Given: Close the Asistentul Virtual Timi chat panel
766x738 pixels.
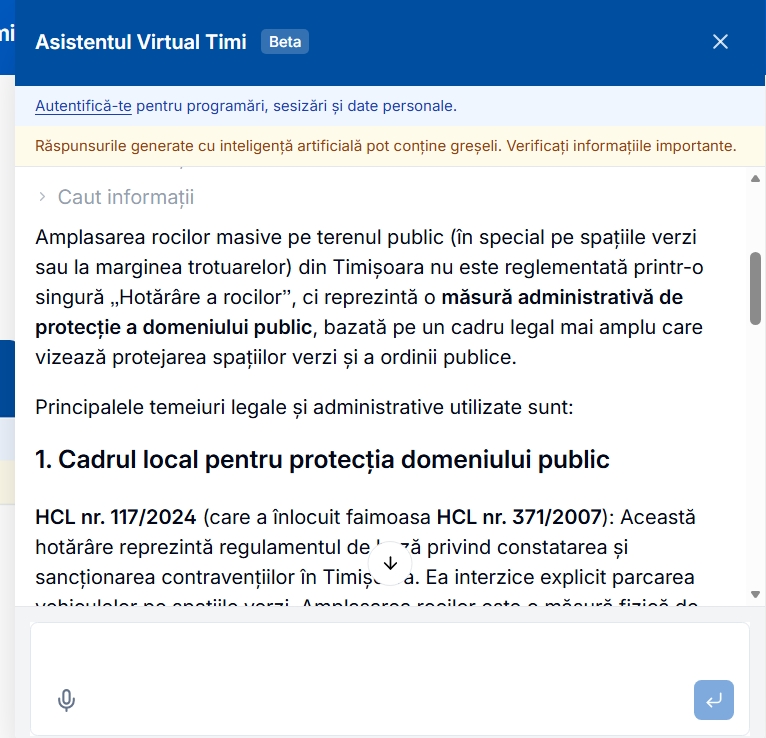Looking at the screenshot, I should 720,42.
